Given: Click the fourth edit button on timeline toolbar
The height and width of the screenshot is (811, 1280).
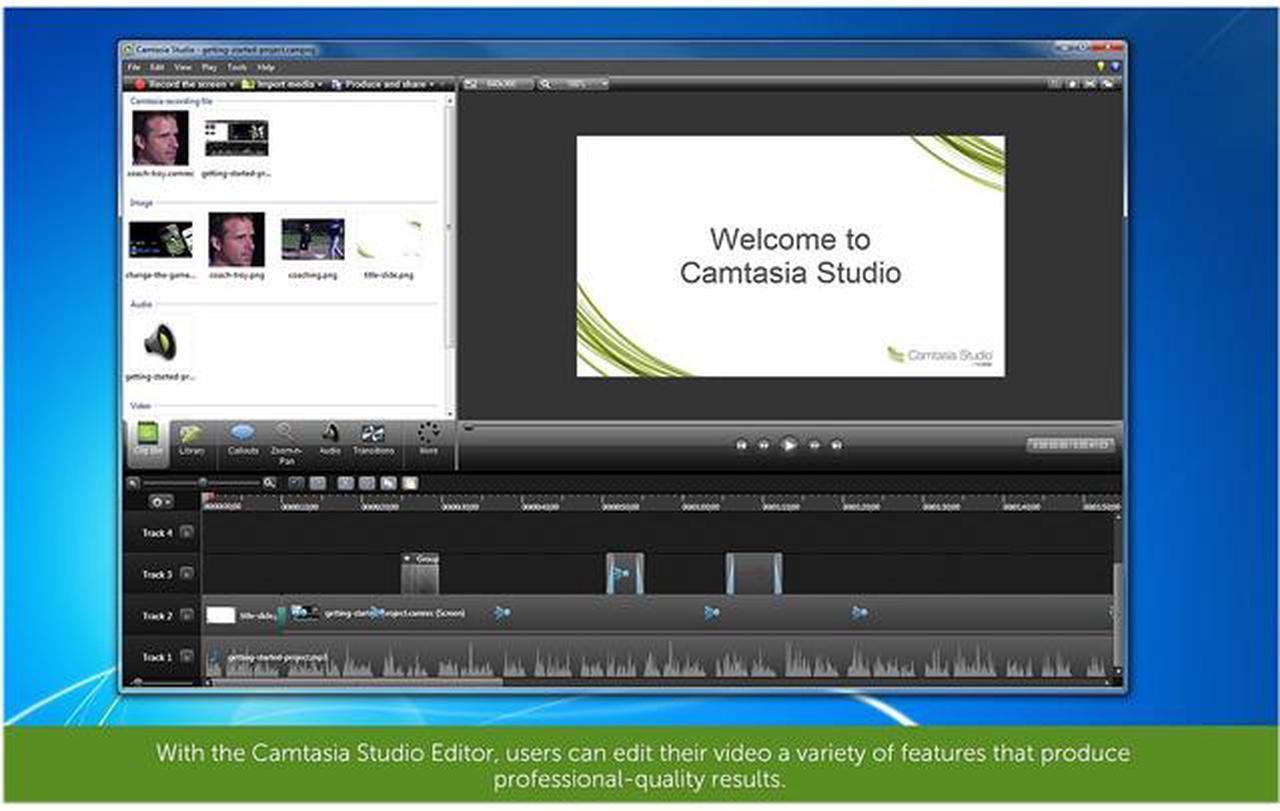Looking at the screenshot, I should pyautogui.click(x=367, y=483).
